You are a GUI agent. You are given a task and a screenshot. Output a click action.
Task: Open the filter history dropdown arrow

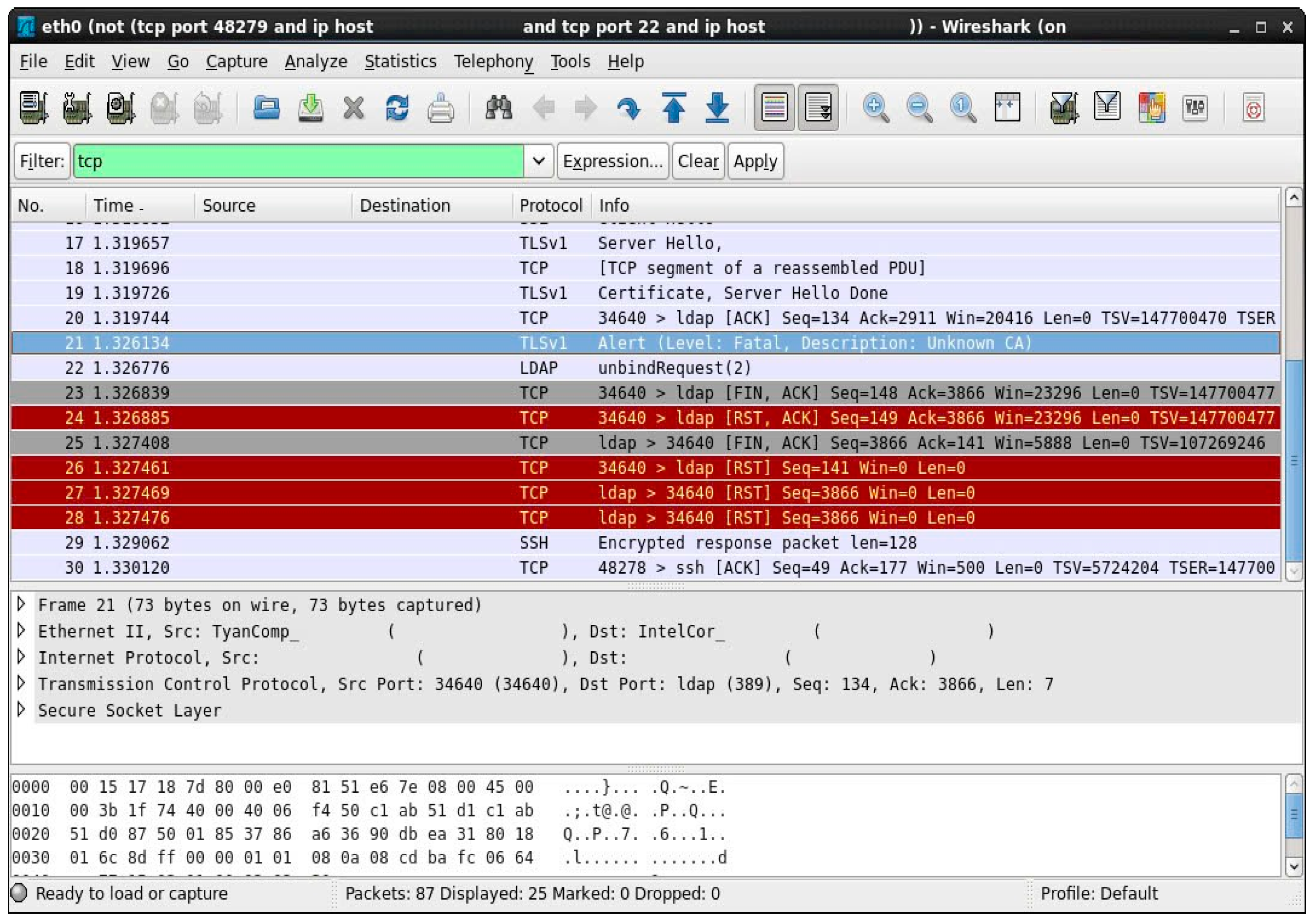(x=538, y=161)
